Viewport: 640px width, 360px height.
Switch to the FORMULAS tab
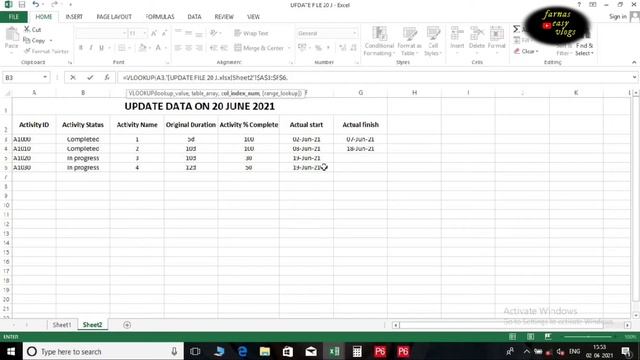(160, 17)
